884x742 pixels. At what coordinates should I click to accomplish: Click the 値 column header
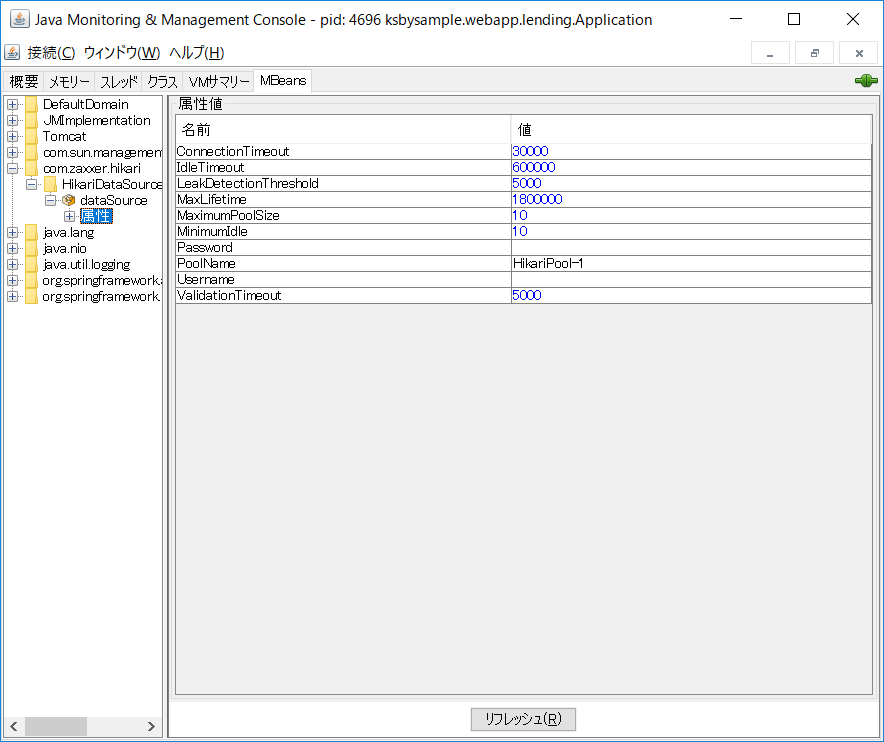coord(691,130)
